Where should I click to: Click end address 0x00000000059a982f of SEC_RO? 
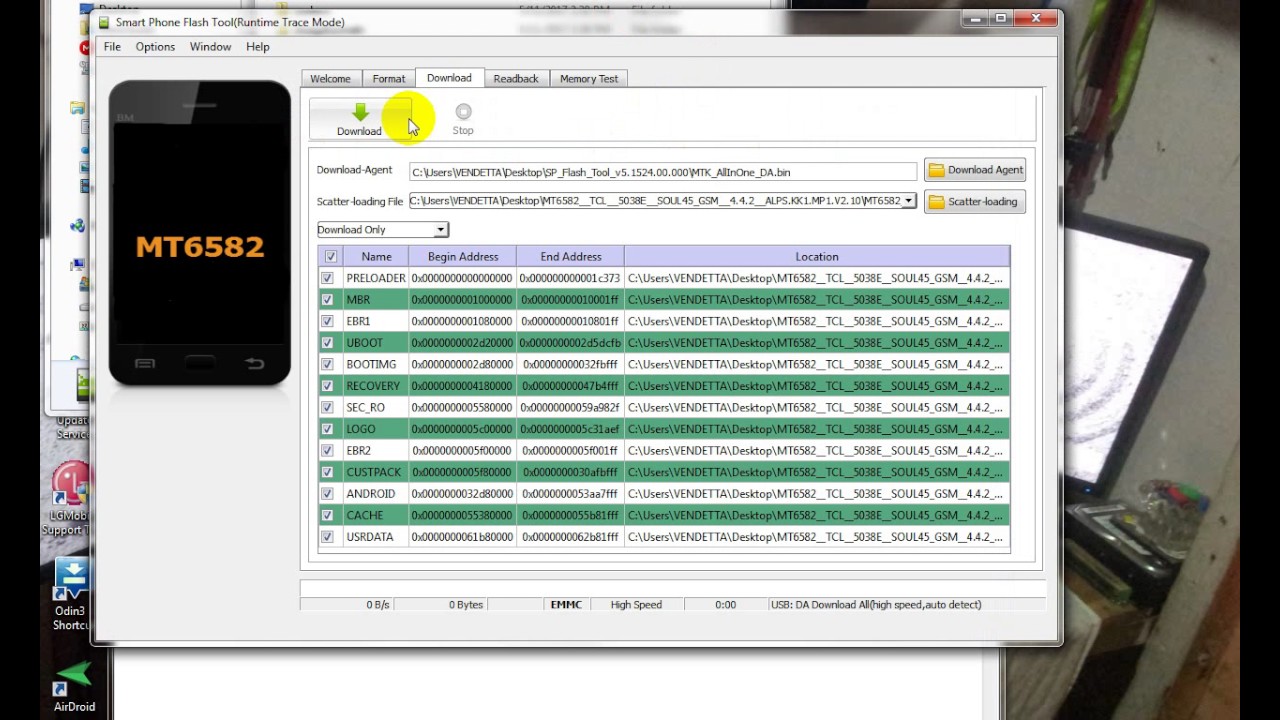570,408
